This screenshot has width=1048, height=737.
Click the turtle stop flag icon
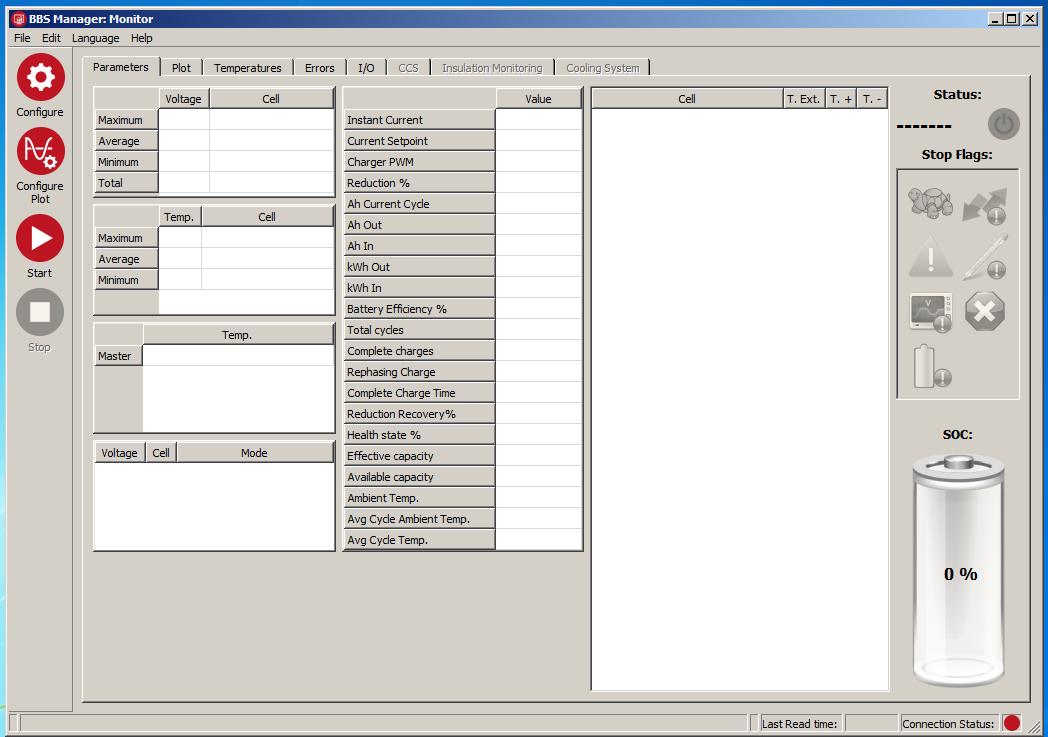pyautogui.click(x=928, y=204)
